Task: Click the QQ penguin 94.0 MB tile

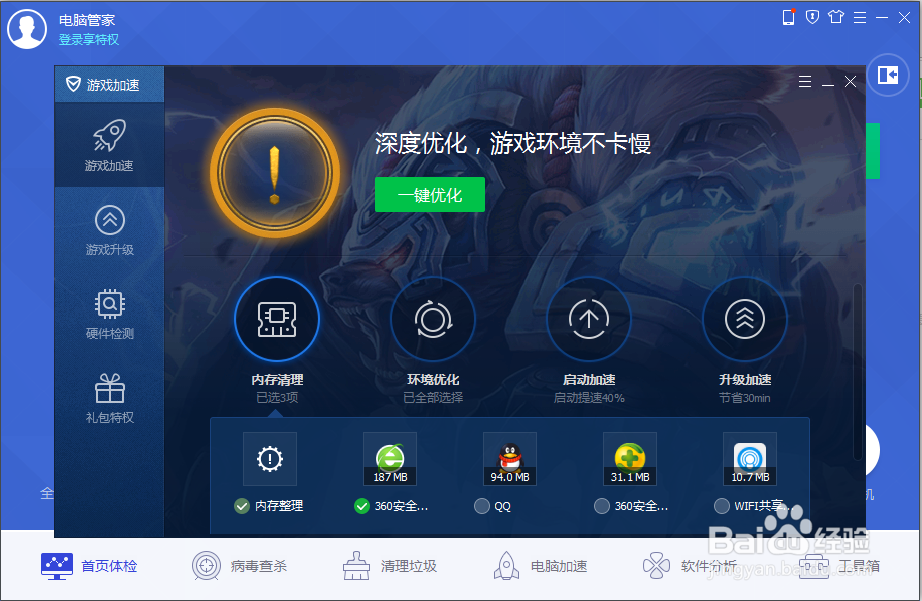Action: (510, 459)
